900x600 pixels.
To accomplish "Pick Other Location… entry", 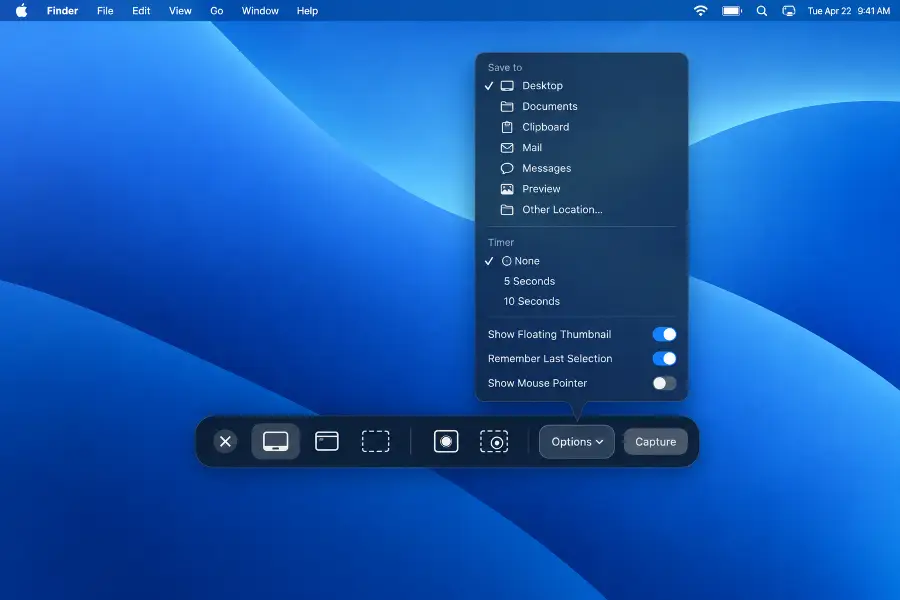I will [x=581, y=210].
